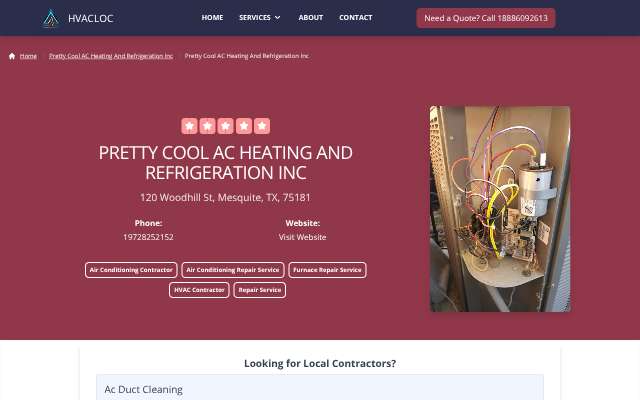The image size is (640, 400).
Task: Click the Website: label
Action: pos(302,223)
